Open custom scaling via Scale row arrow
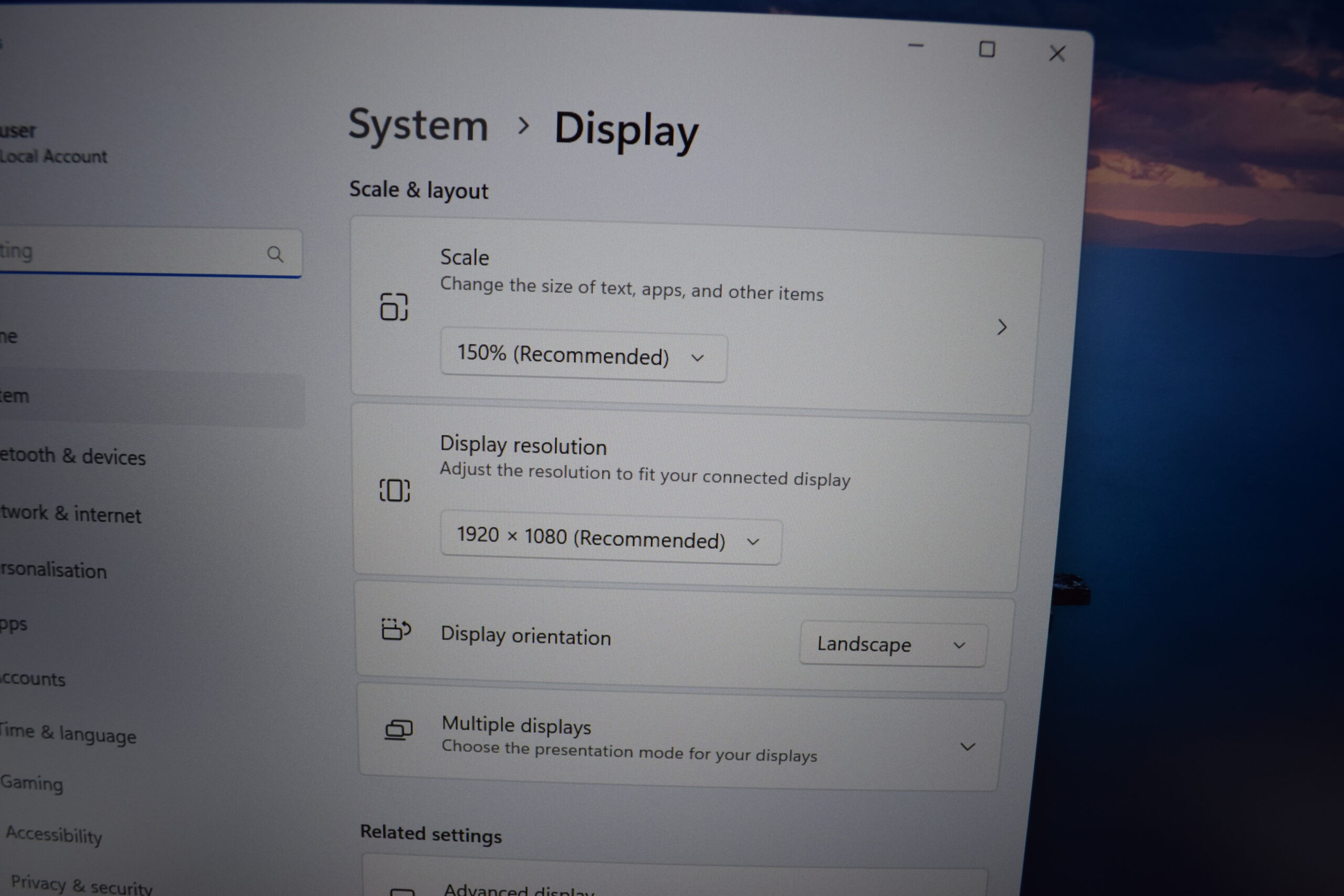The height and width of the screenshot is (896, 1344). [1002, 328]
